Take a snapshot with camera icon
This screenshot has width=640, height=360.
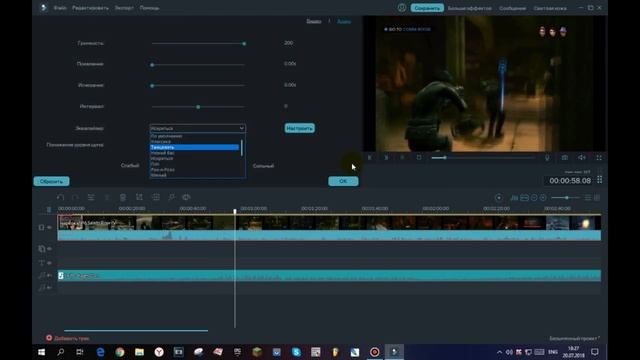tap(564, 158)
